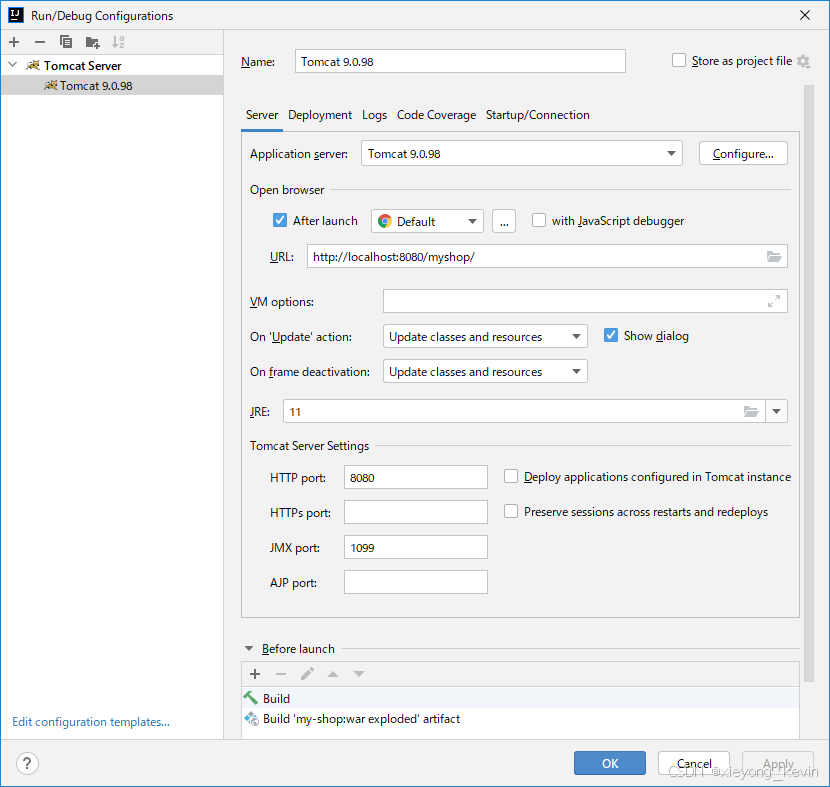830x787 pixels.
Task: Click the HTTP port field
Action: 416,477
